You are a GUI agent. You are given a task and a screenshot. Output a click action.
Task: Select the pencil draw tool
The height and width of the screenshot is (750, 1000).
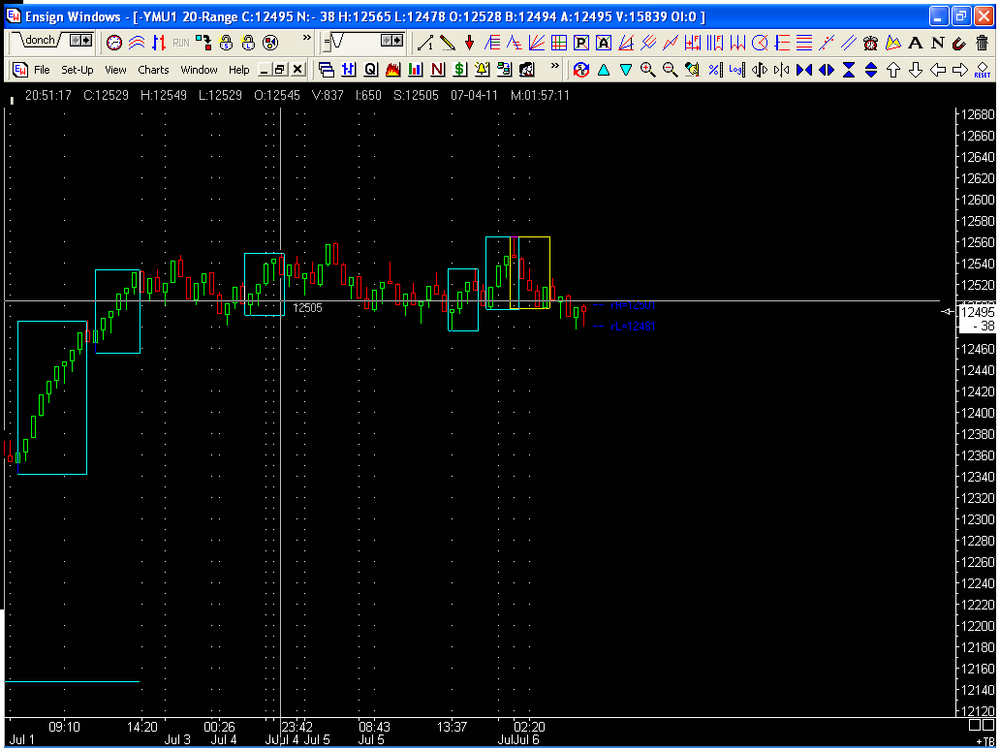pos(448,43)
